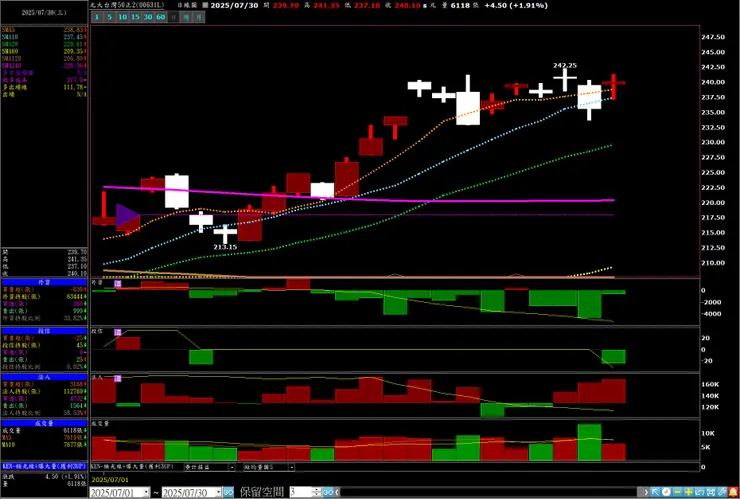Click the drawing tool icon before the bell

point(722,492)
